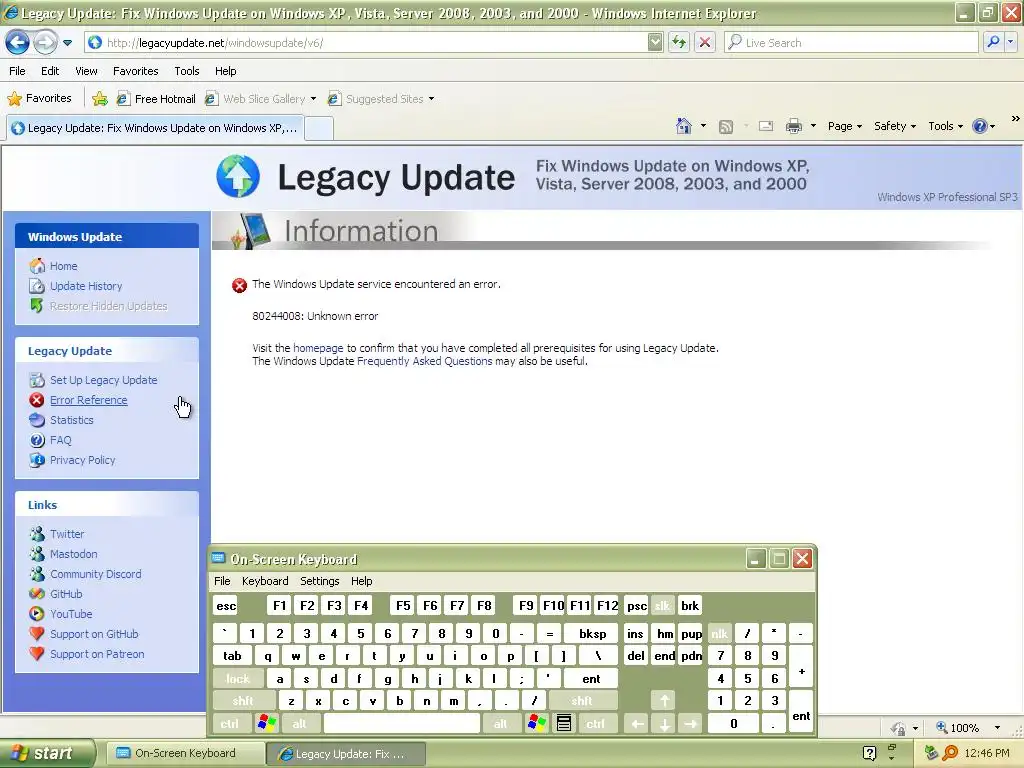
Task: Click the FAQ question mark icon
Action: [37, 440]
